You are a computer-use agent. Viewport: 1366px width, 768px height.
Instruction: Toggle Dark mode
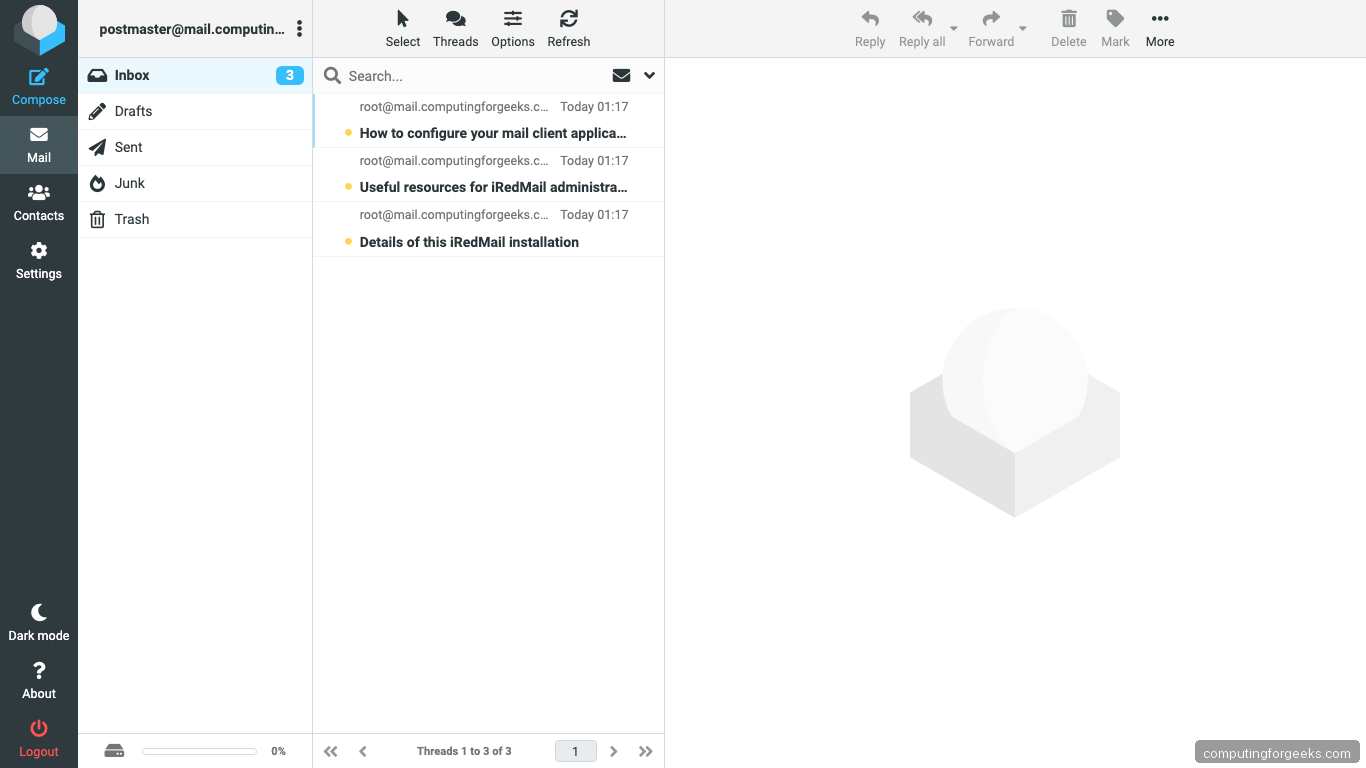(39, 621)
